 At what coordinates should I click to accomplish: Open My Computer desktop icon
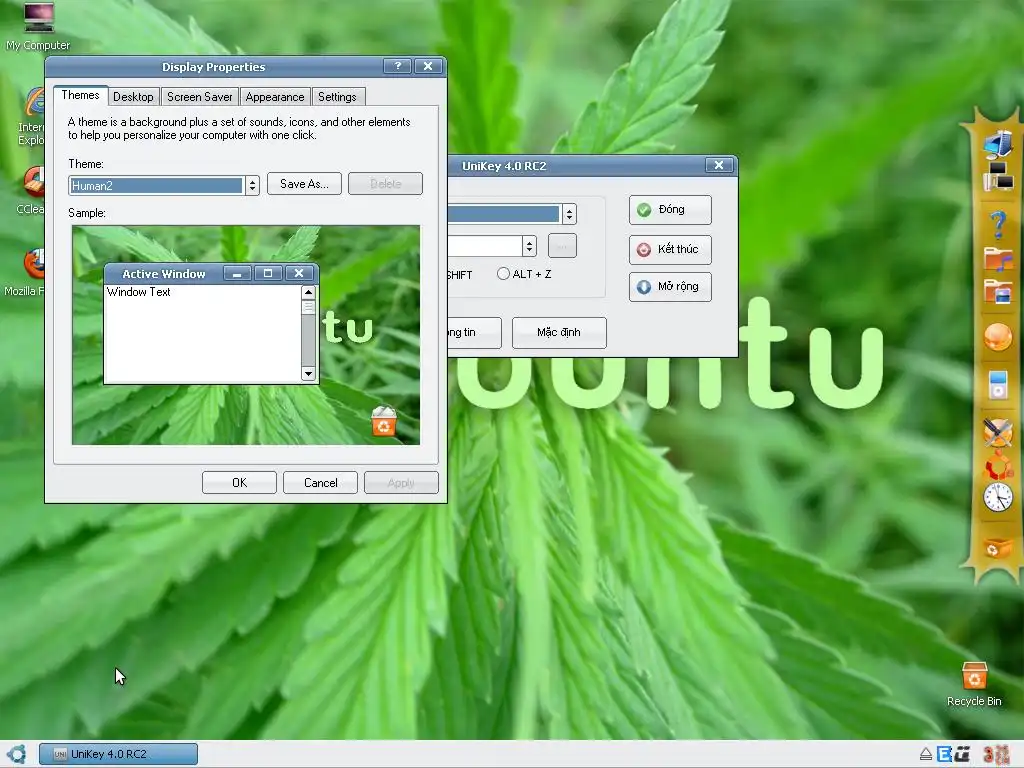[38, 26]
